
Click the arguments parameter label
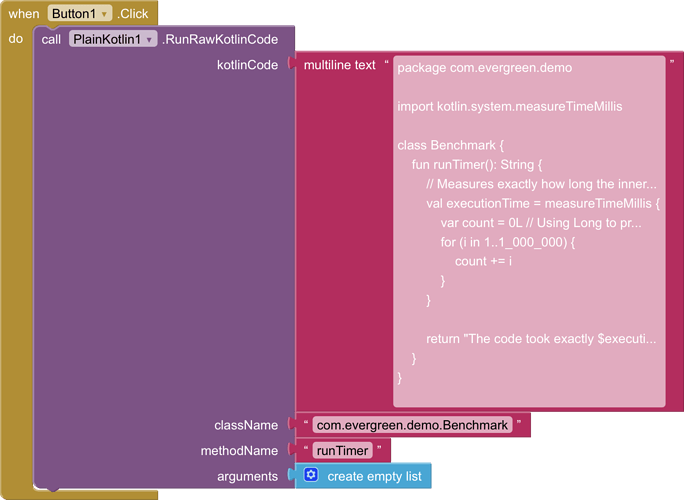click(247, 476)
